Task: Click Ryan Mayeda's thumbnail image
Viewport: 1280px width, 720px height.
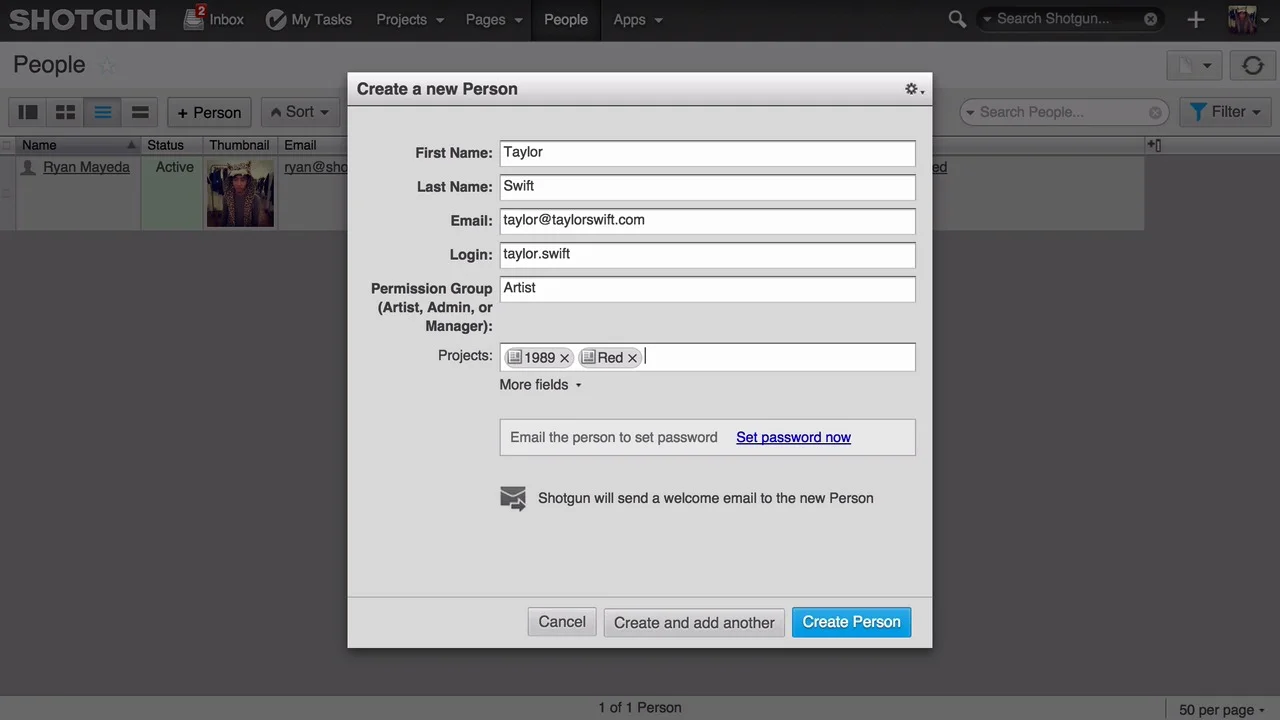Action: click(x=240, y=193)
